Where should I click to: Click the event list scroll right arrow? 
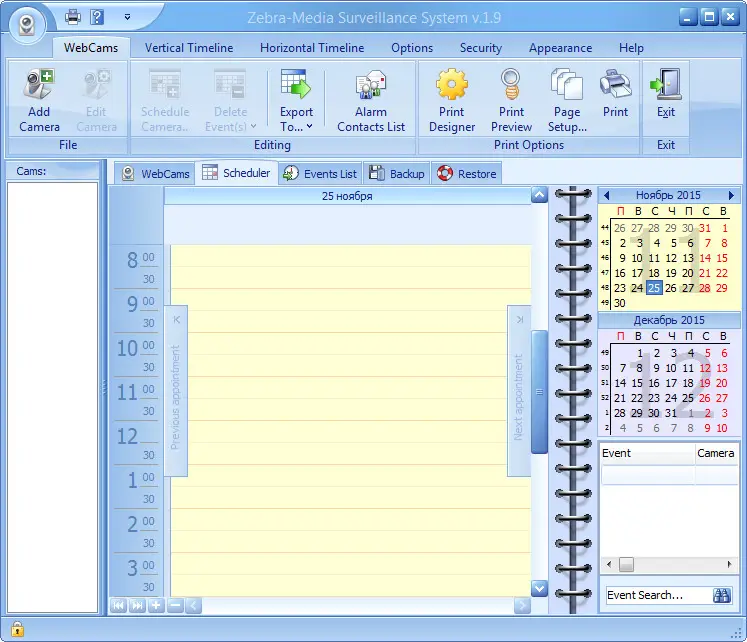[x=729, y=564]
